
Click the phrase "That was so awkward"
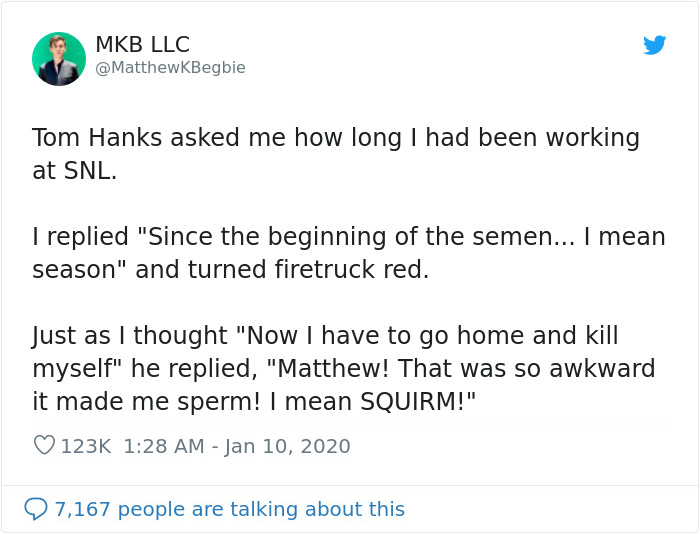tap(539, 370)
